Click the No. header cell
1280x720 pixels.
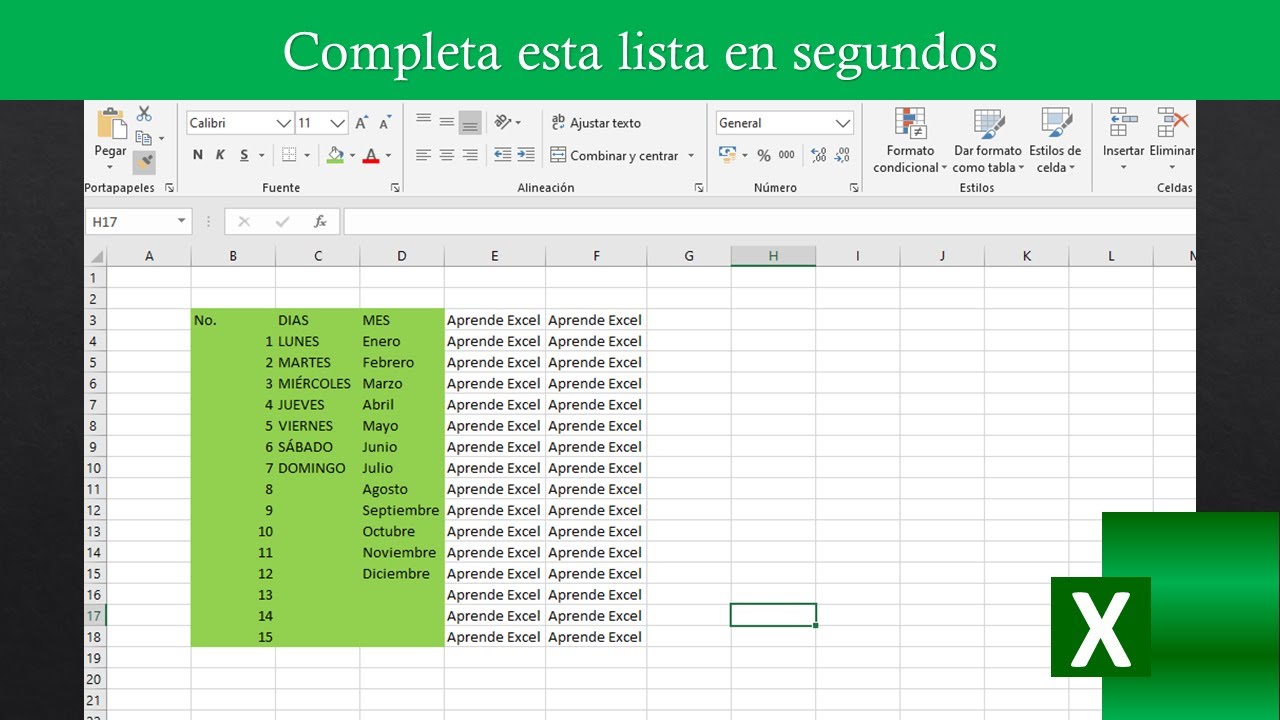click(x=233, y=321)
